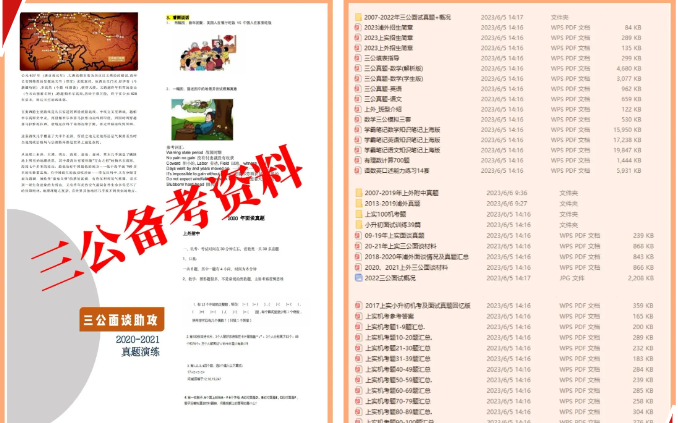
Task: Click the PDF icon beside 三公真题-语文
Action: pyautogui.click(x=358, y=99)
